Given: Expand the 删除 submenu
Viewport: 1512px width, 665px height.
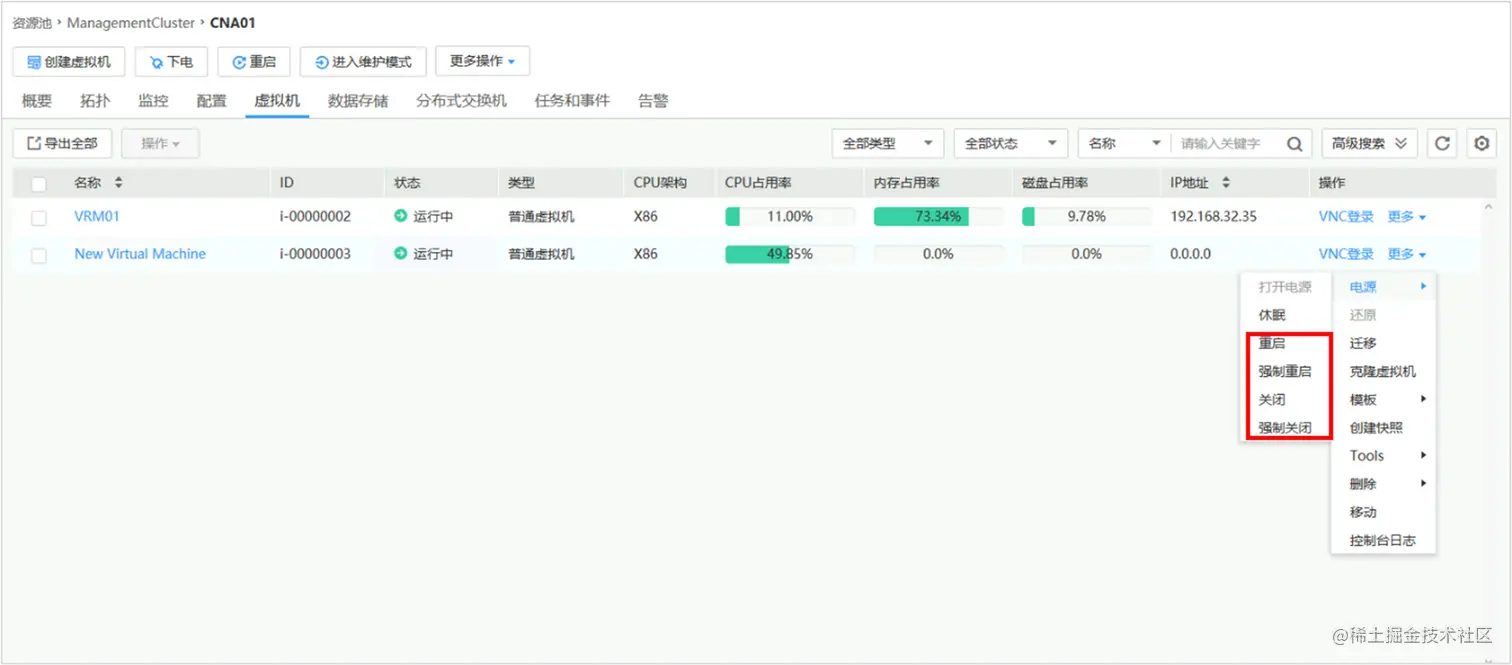Looking at the screenshot, I should 1384,483.
